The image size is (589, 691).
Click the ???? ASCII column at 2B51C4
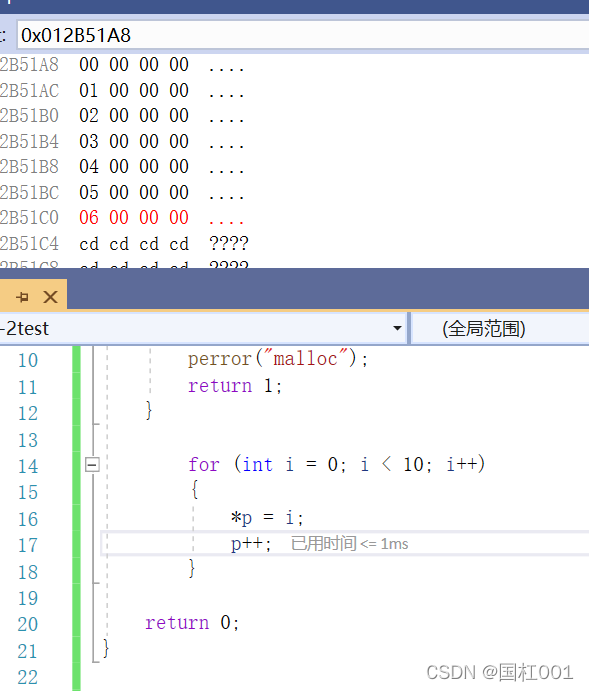tap(229, 244)
